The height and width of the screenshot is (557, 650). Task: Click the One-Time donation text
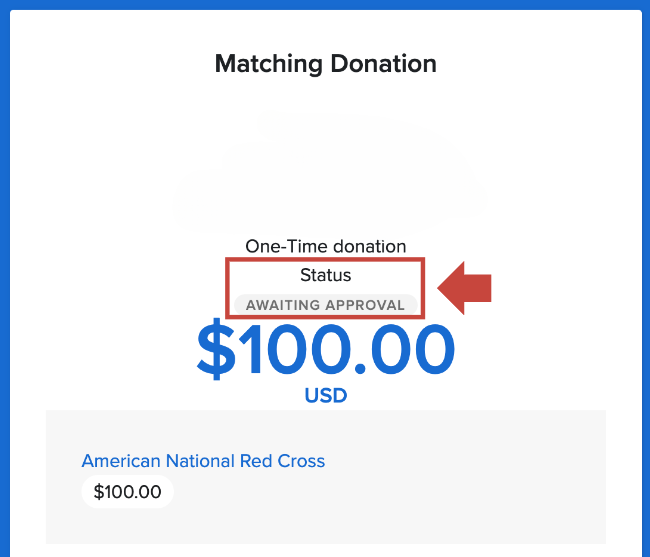click(325, 246)
